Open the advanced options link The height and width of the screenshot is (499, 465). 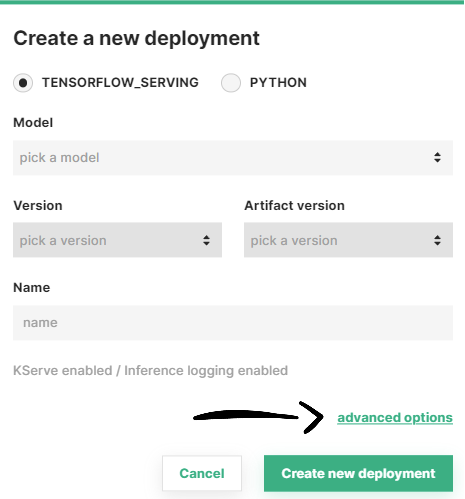click(x=395, y=418)
